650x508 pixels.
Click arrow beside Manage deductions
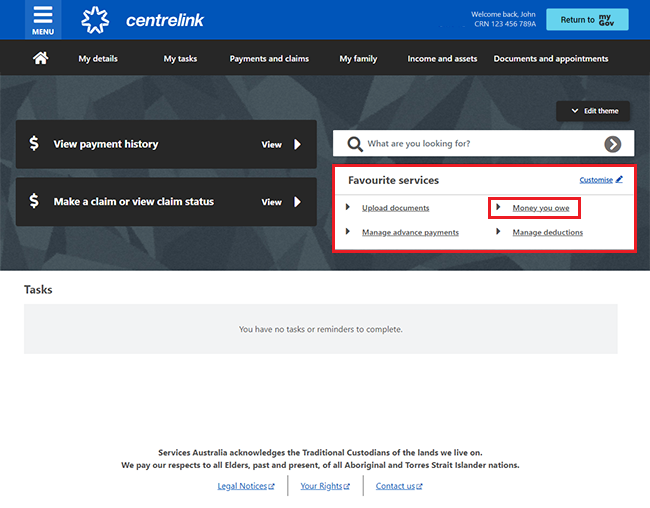[x=498, y=232]
